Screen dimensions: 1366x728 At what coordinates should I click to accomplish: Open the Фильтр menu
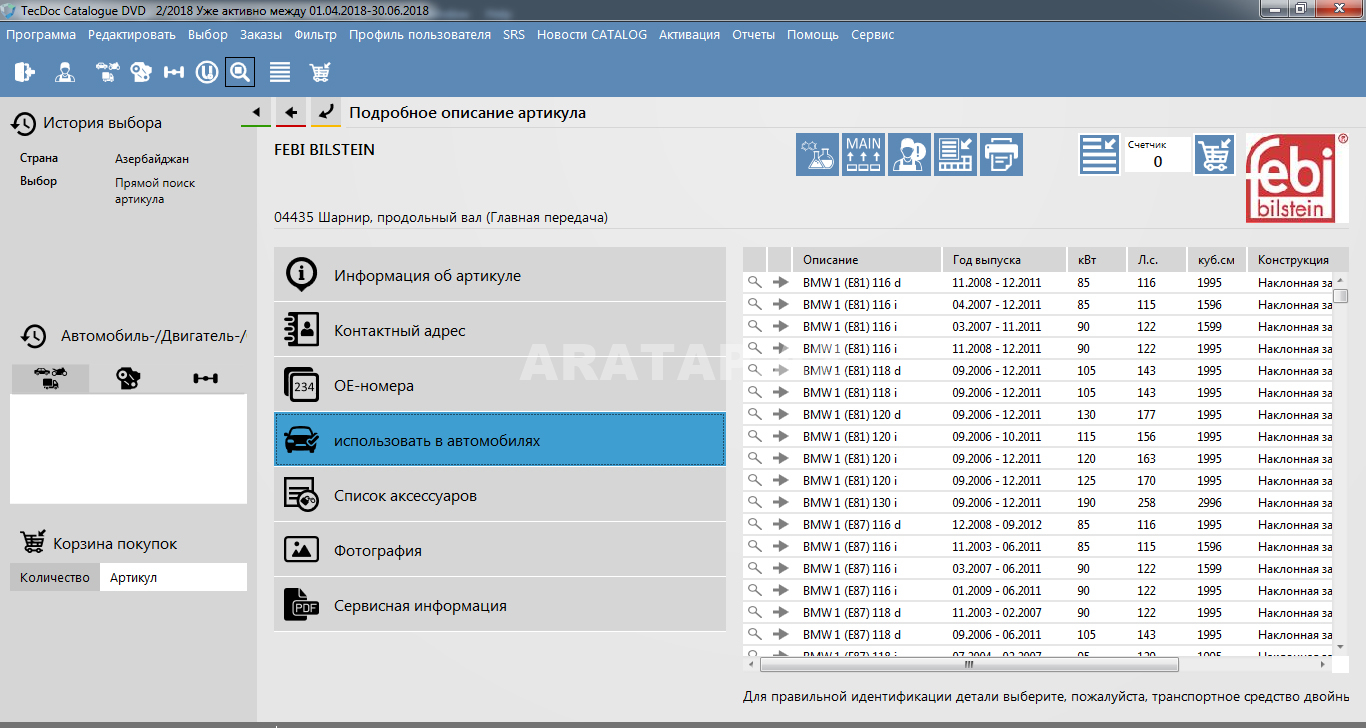[316, 34]
